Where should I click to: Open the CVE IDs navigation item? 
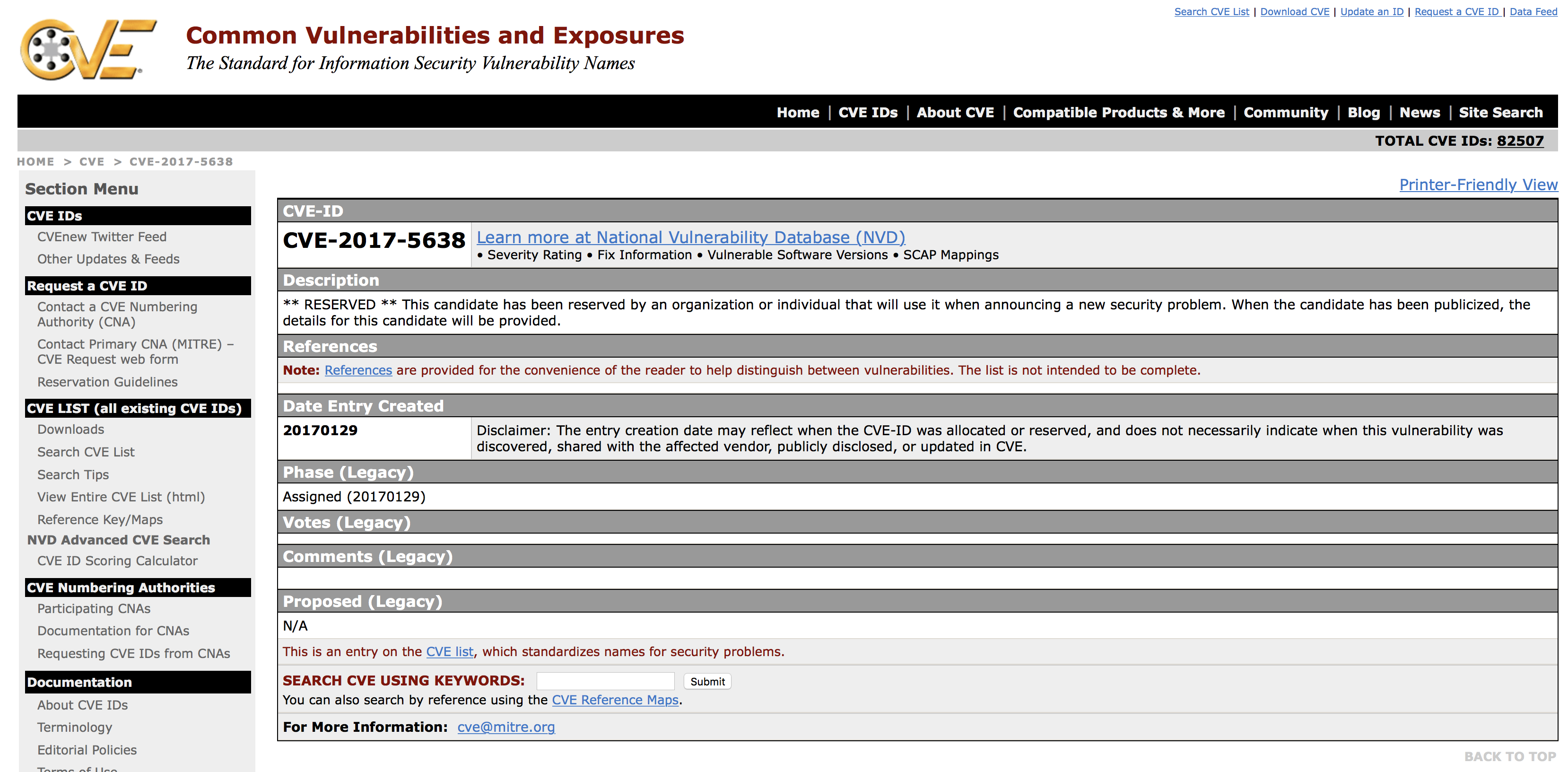coord(867,113)
